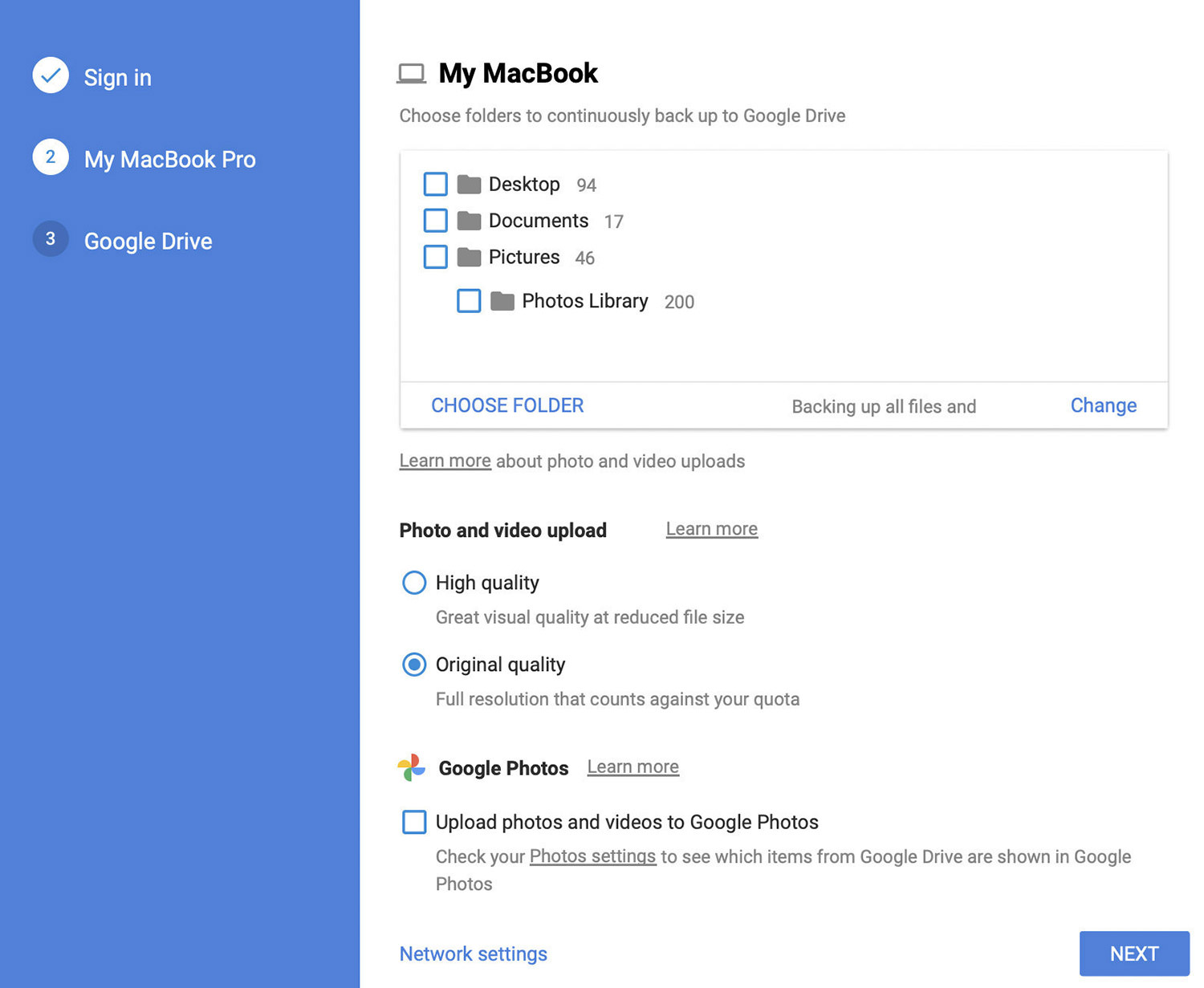Enable Upload photos and videos to Google Photos
Screen dimensions: 1204x988
pos(414,822)
